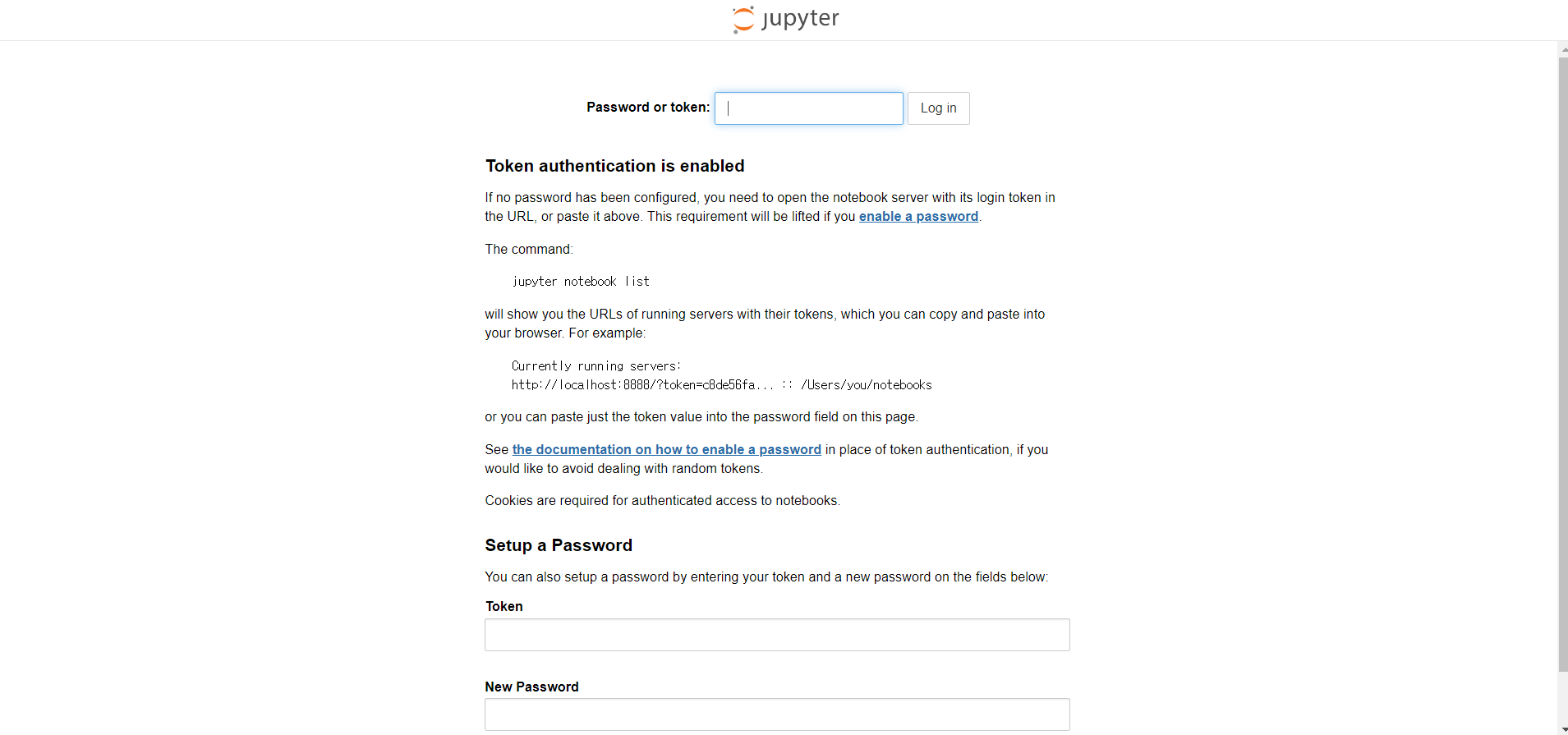Click the 'Token authentication is enabled' heading
1568x735 pixels.
click(x=614, y=166)
